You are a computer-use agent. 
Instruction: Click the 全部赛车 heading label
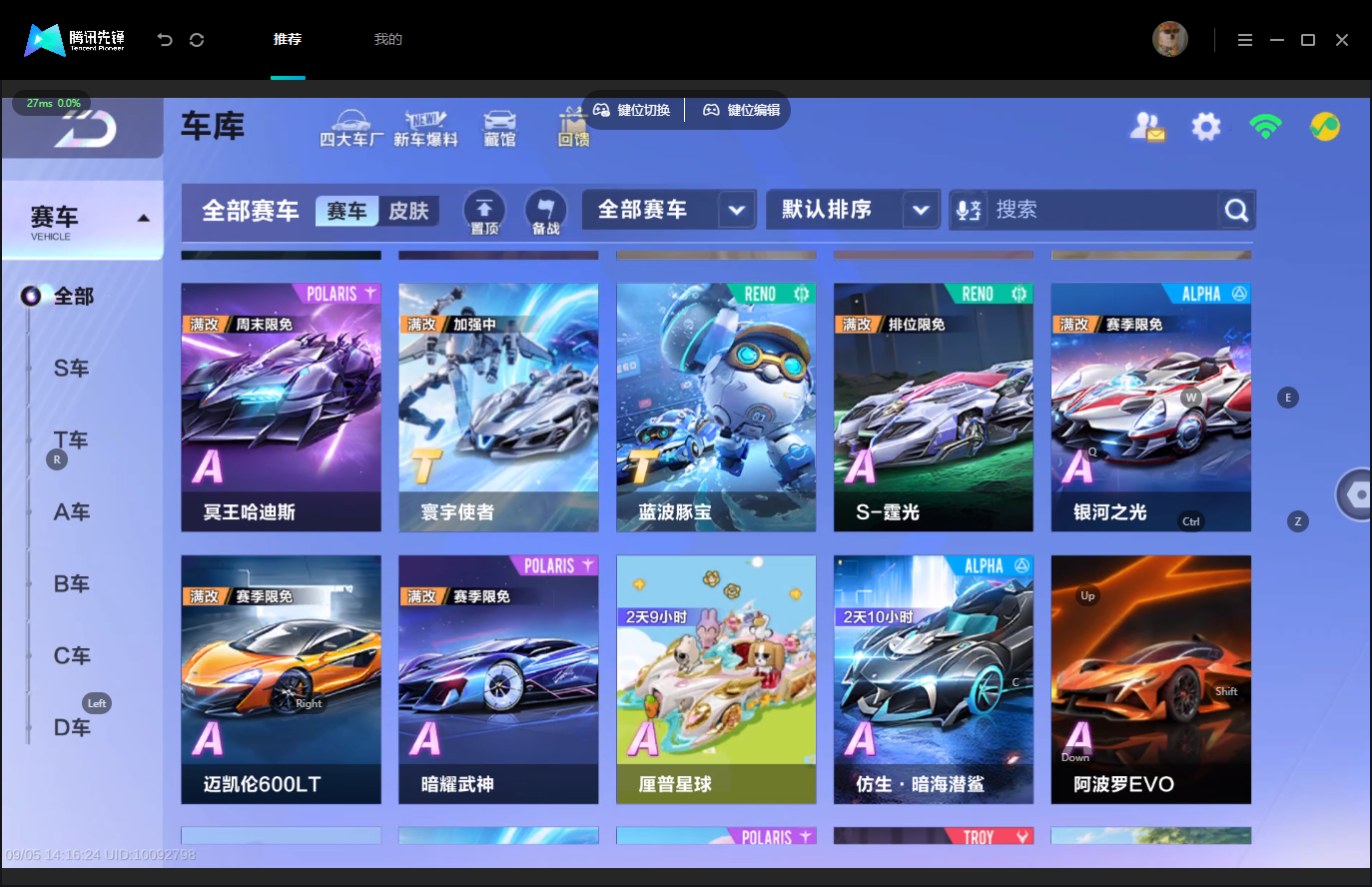[x=250, y=211]
